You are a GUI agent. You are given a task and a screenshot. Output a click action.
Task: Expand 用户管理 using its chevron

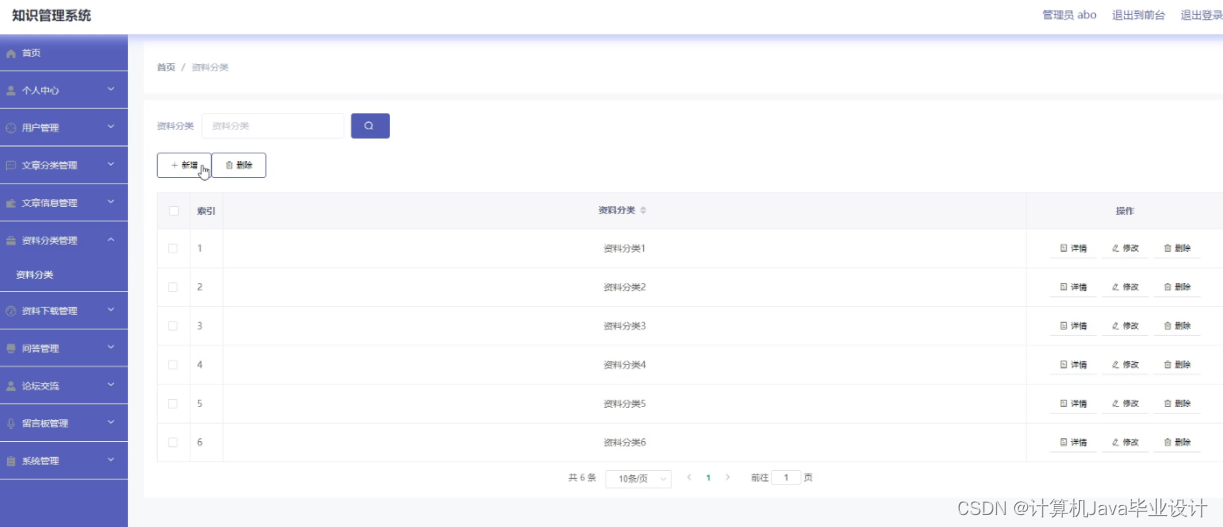click(111, 127)
